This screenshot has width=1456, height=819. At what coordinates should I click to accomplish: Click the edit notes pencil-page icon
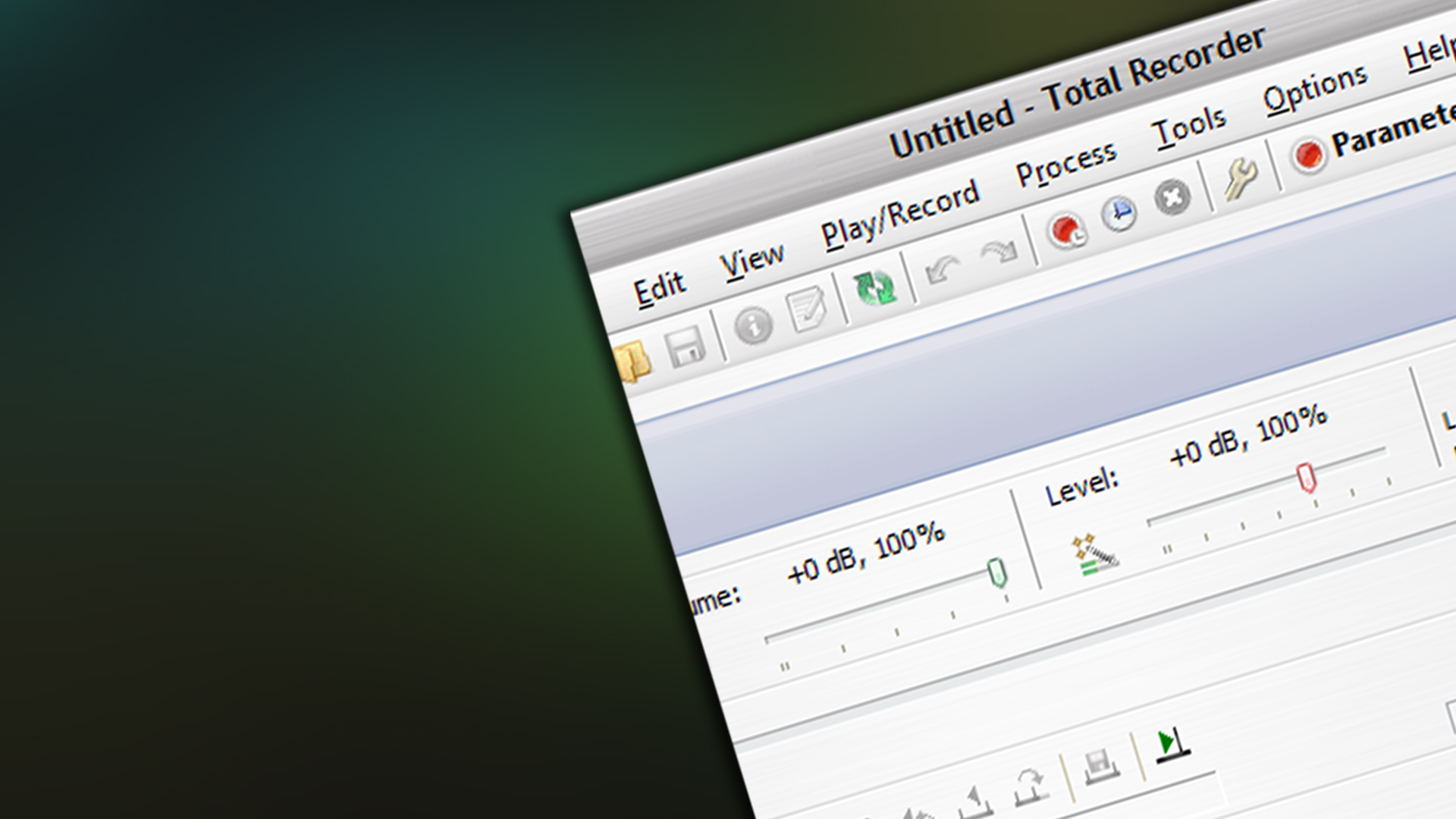(x=807, y=309)
